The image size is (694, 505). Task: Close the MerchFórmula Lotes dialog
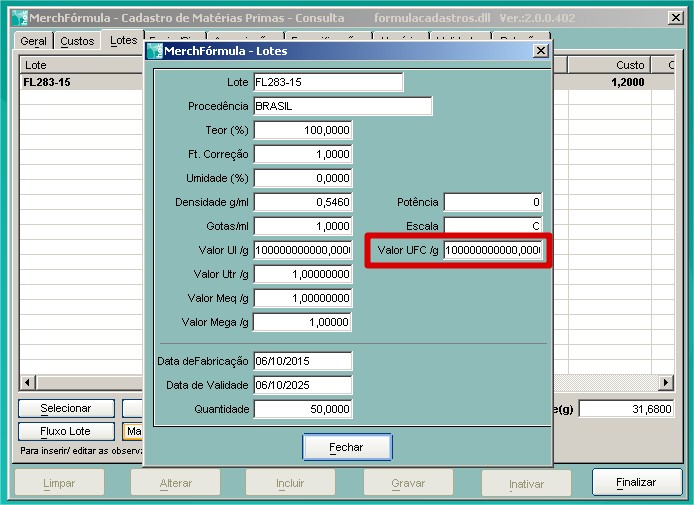pyautogui.click(x=541, y=51)
